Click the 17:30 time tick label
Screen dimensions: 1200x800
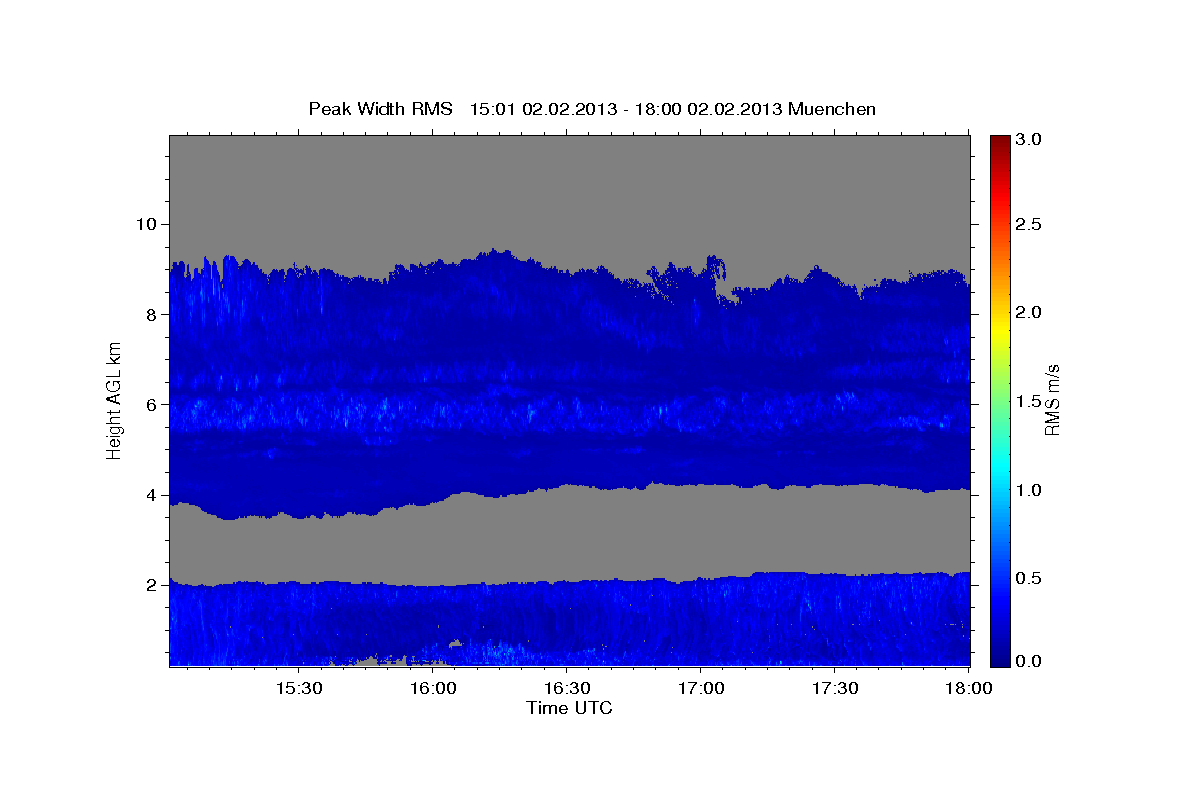pos(834,689)
